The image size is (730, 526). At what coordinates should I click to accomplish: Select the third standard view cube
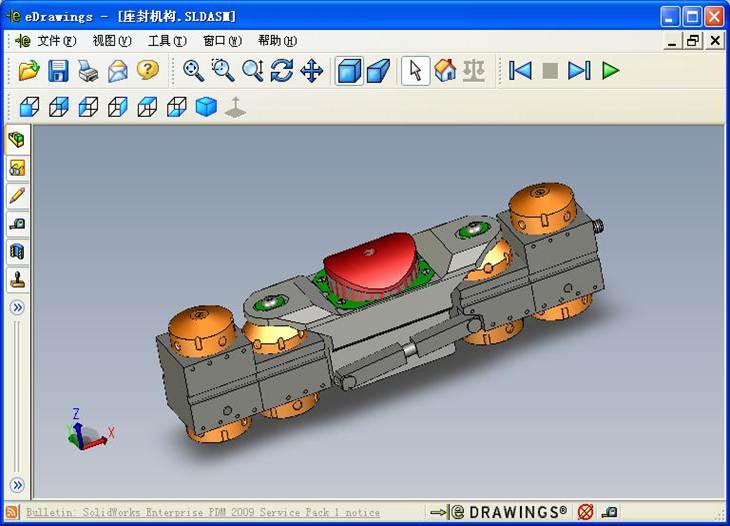(88, 107)
